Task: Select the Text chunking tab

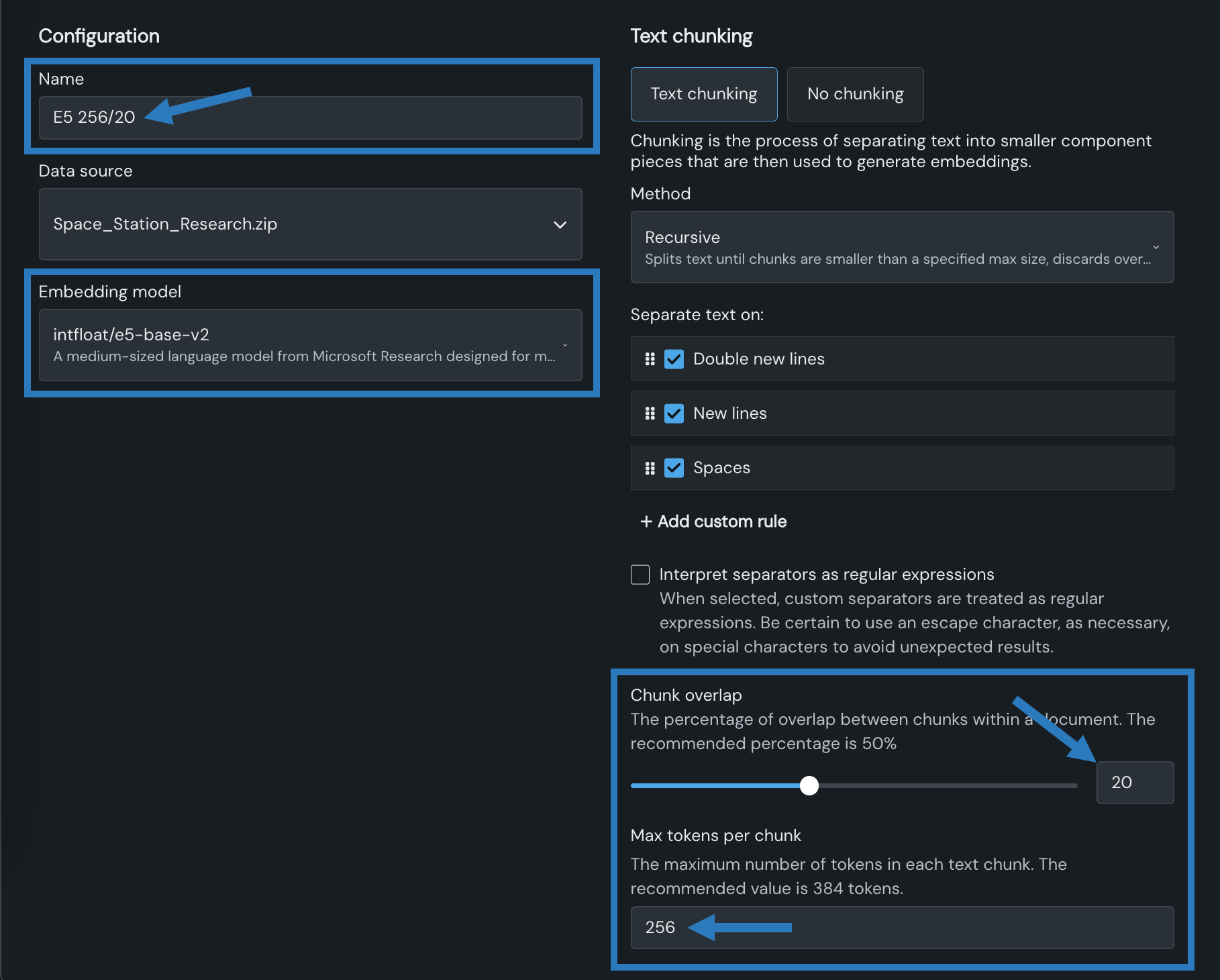Action: tap(703, 94)
